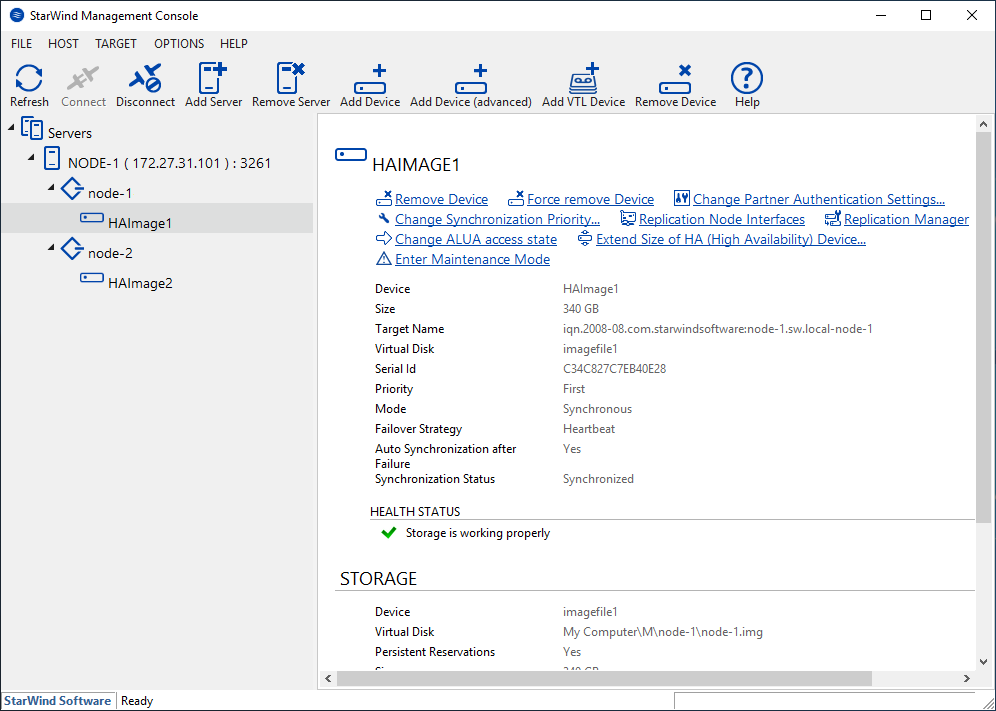Click the Add Device (advanced) icon
The height and width of the screenshot is (711, 996).
pos(471,79)
